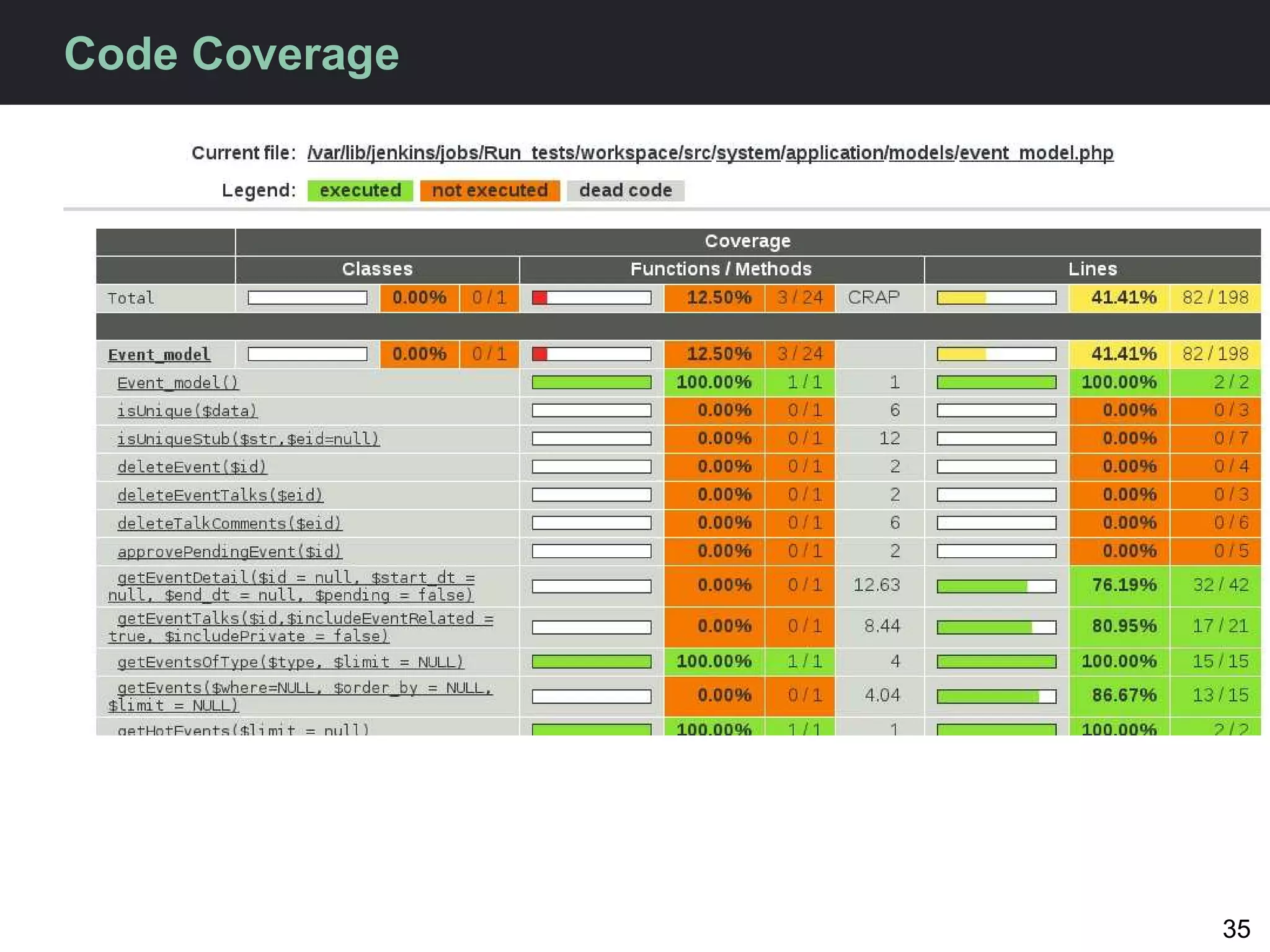Click the Total 82 / 198 lines cell
1270x952 pixels.
(x=1215, y=297)
